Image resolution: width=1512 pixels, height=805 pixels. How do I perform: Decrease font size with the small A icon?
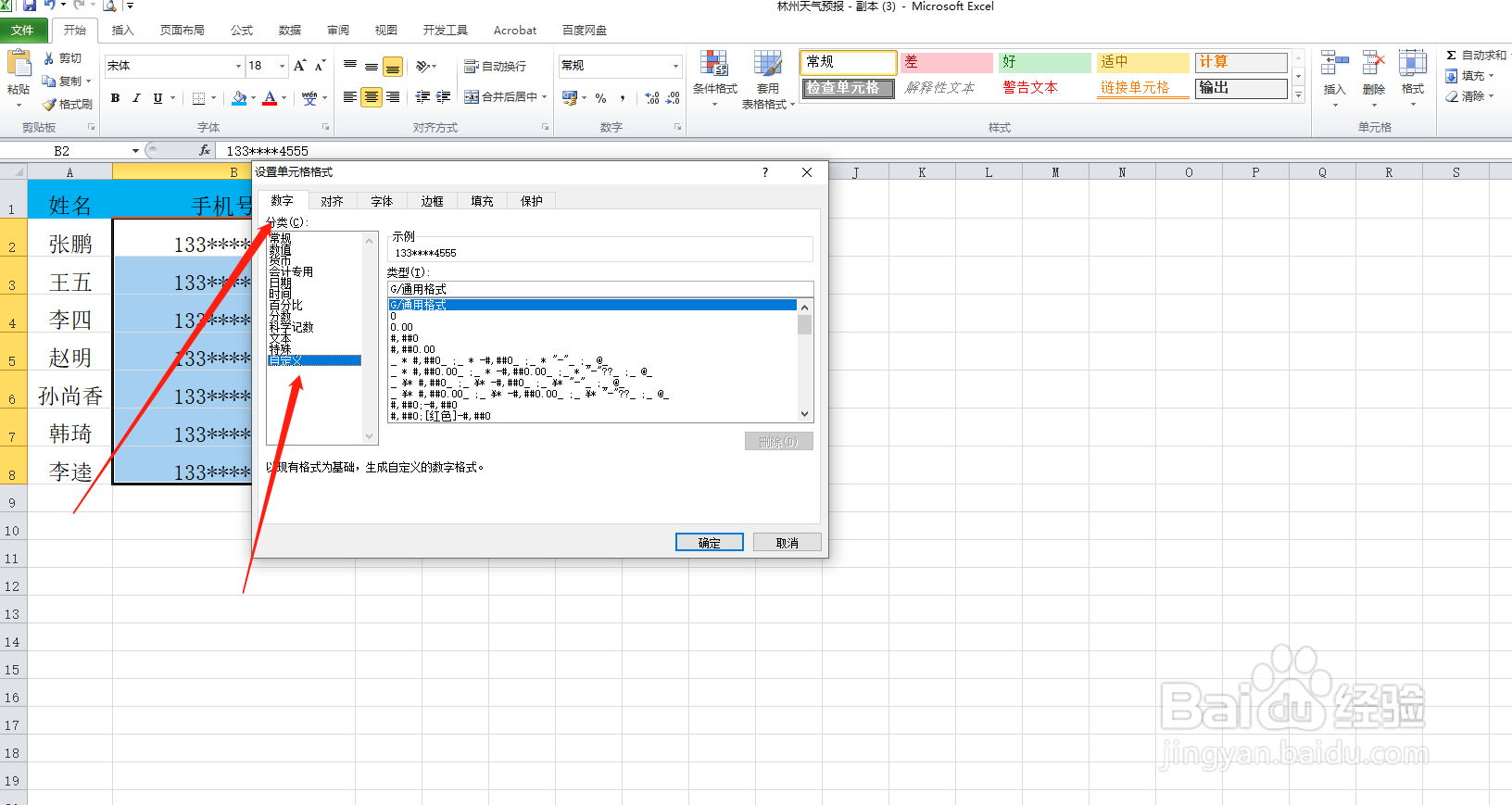[x=320, y=66]
